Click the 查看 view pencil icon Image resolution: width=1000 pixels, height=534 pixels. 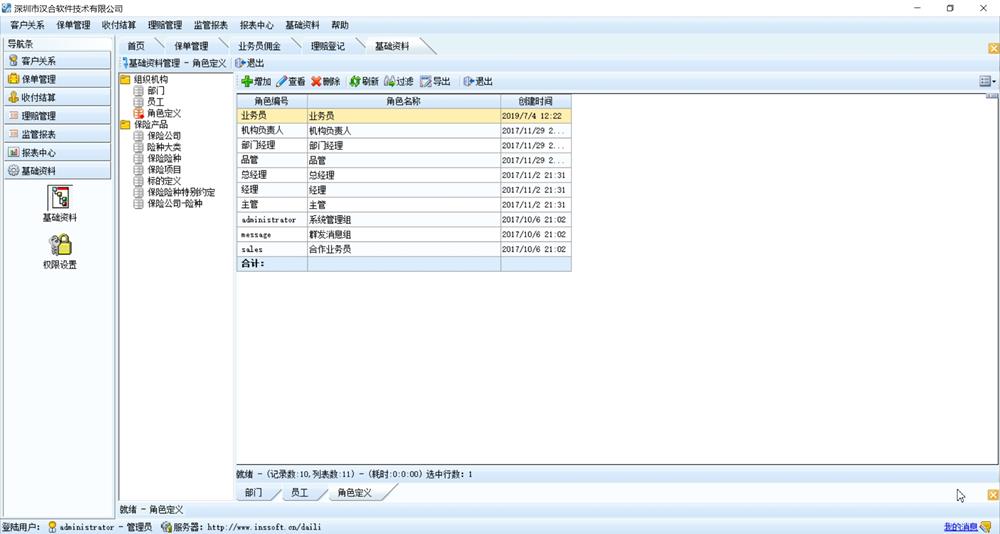[x=281, y=82]
